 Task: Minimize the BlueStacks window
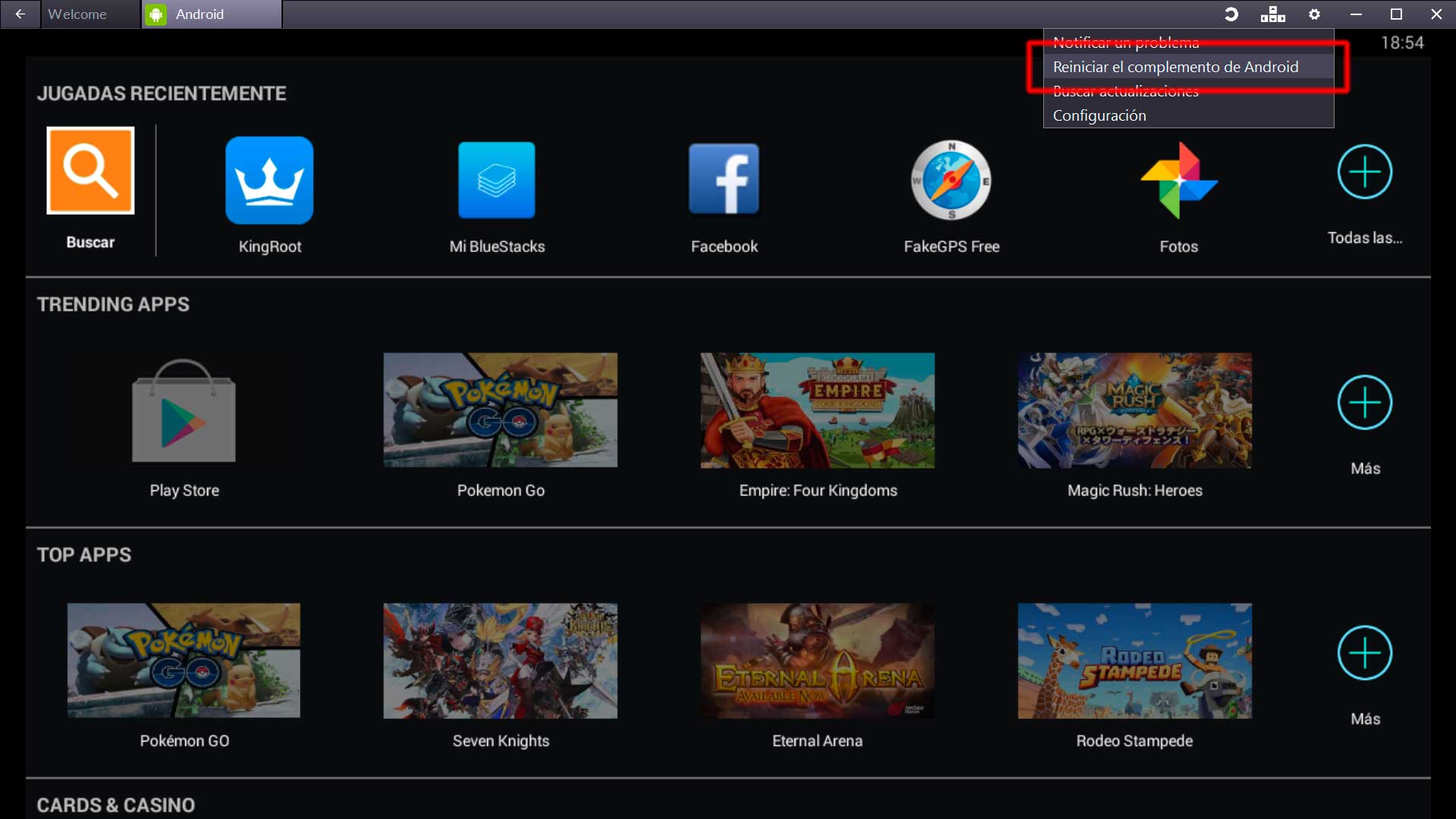(x=1356, y=14)
